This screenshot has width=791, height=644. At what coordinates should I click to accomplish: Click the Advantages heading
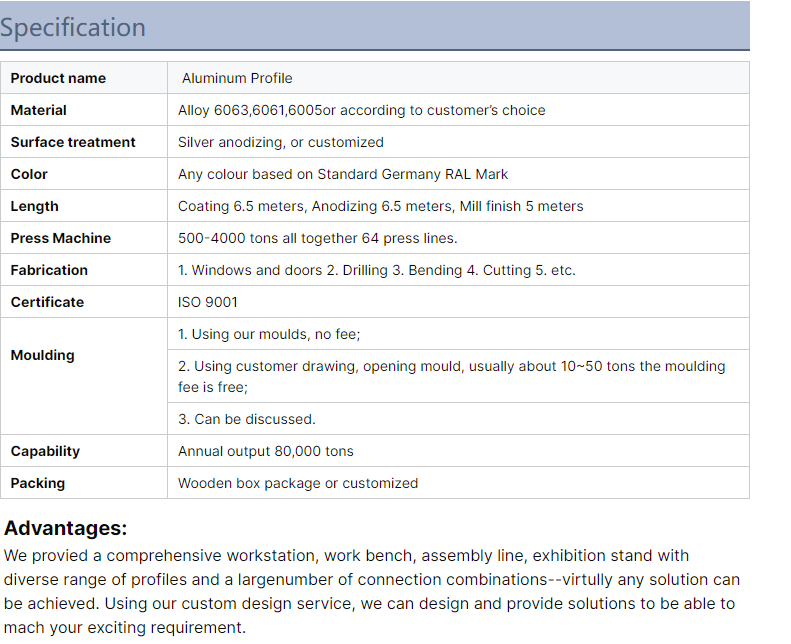pos(66,528)
